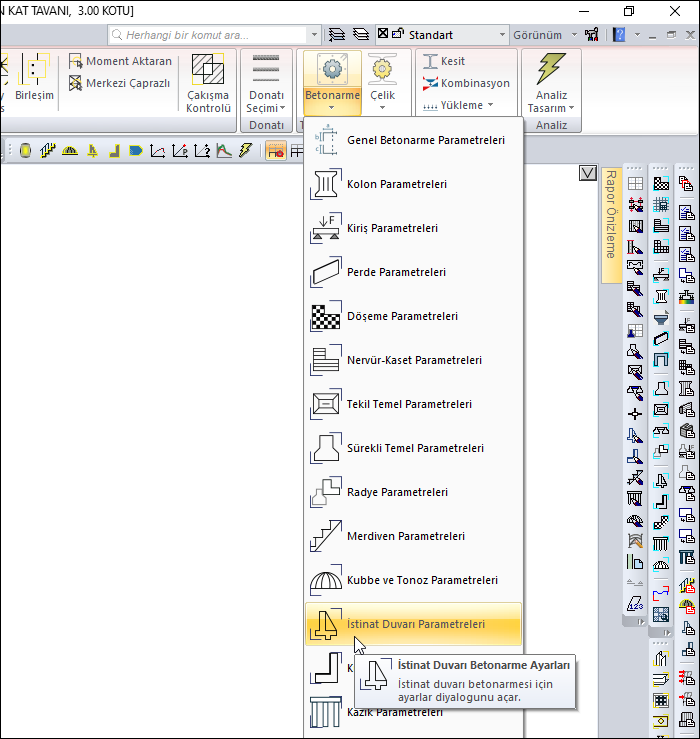Click the Moment Aktaran button
This screenshot has width=700, height=739.
[119, 61]
